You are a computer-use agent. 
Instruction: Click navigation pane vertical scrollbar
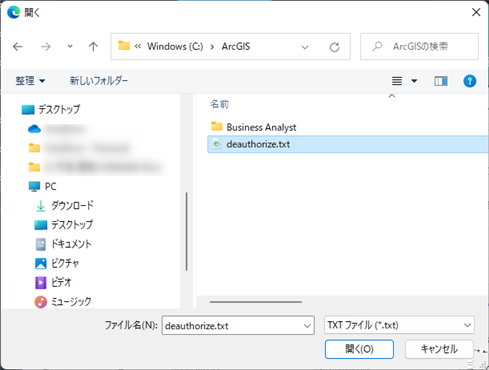coord(186,231)
